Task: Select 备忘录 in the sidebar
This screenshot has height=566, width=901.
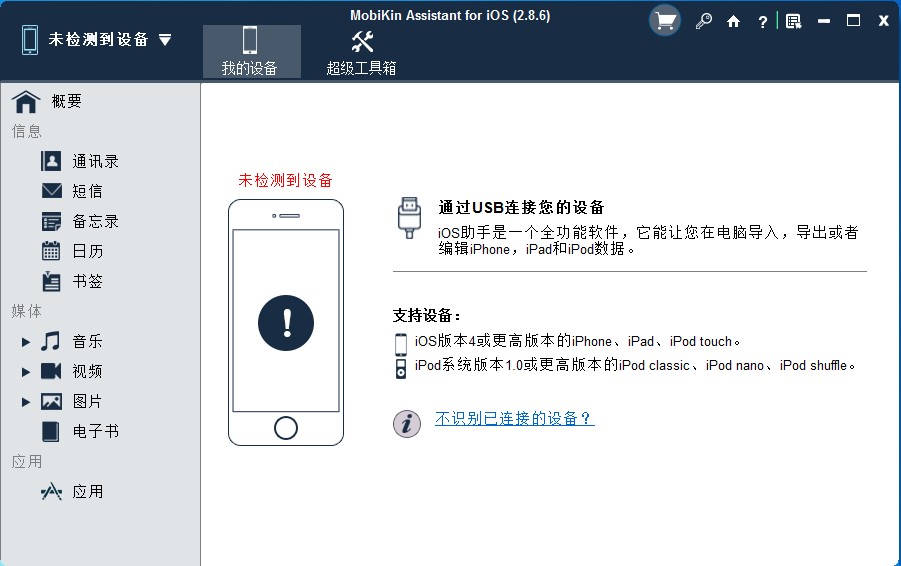Action: coord(95,221)
